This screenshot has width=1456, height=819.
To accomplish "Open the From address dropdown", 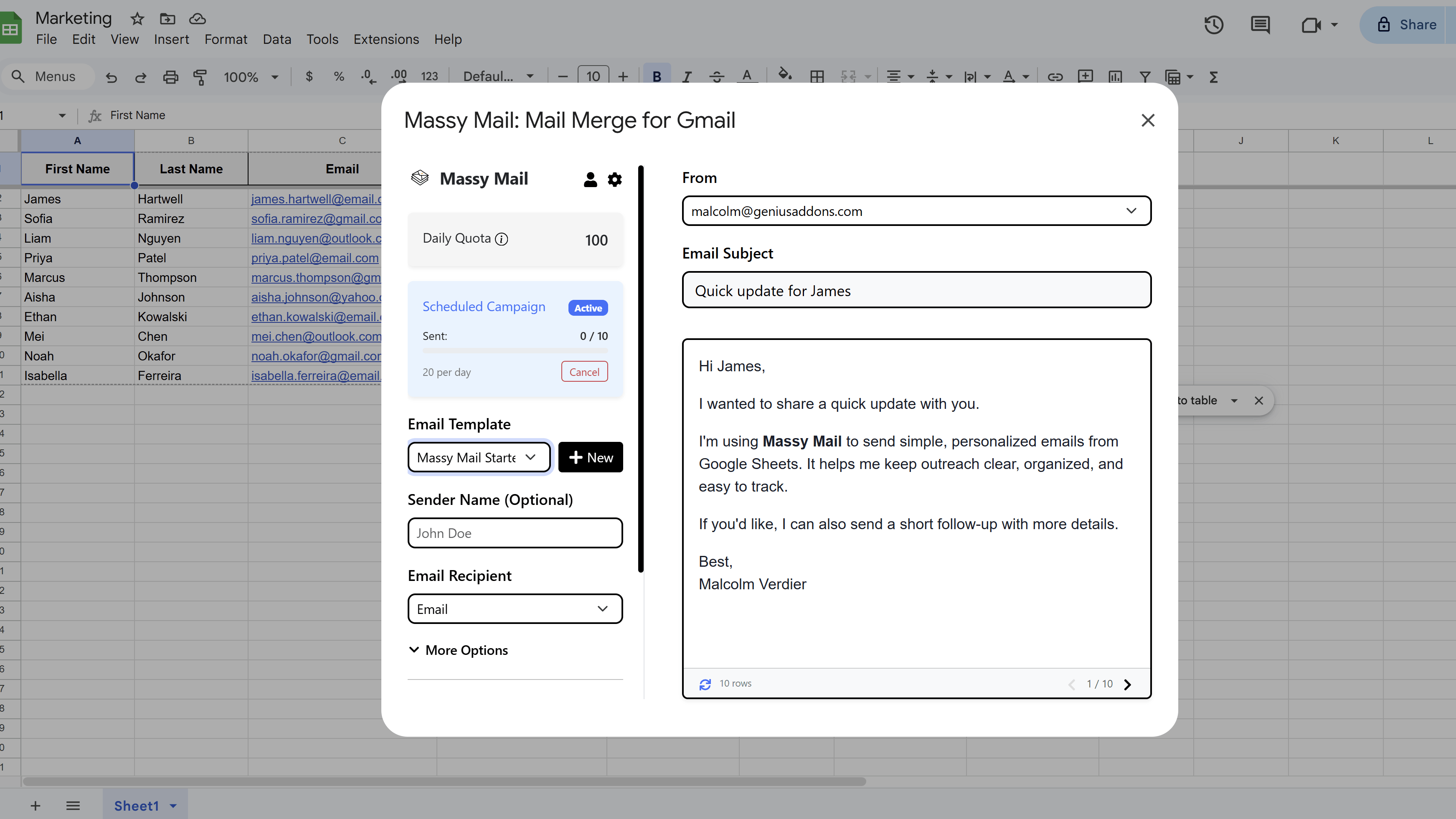I will (x=1131, y=210).
